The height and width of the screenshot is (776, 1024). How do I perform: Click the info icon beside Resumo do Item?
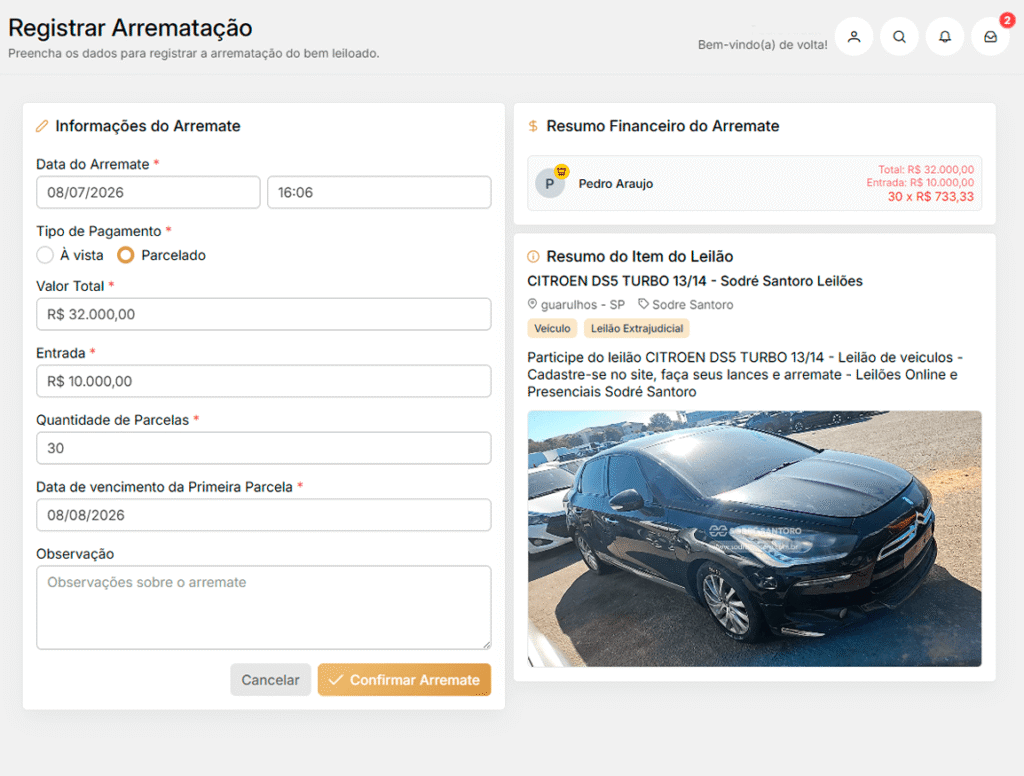533,256
